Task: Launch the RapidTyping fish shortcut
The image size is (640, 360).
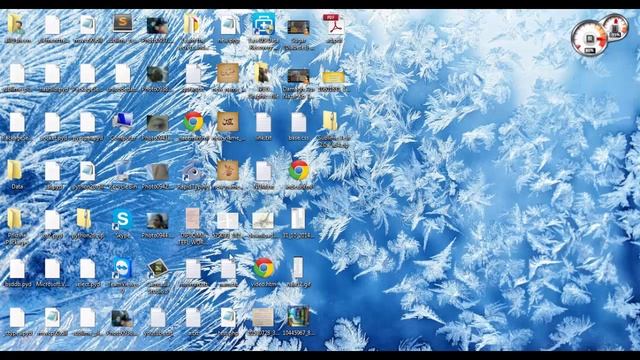Action: click(x=193, y=171)
